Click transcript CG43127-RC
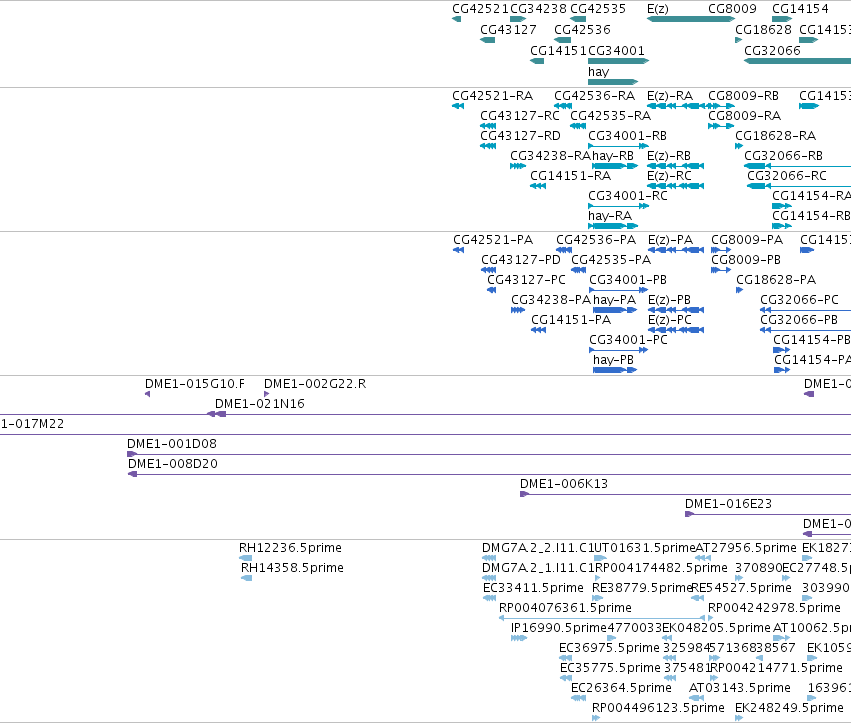This screenshot has width=851, height=723. coord(520,116)
